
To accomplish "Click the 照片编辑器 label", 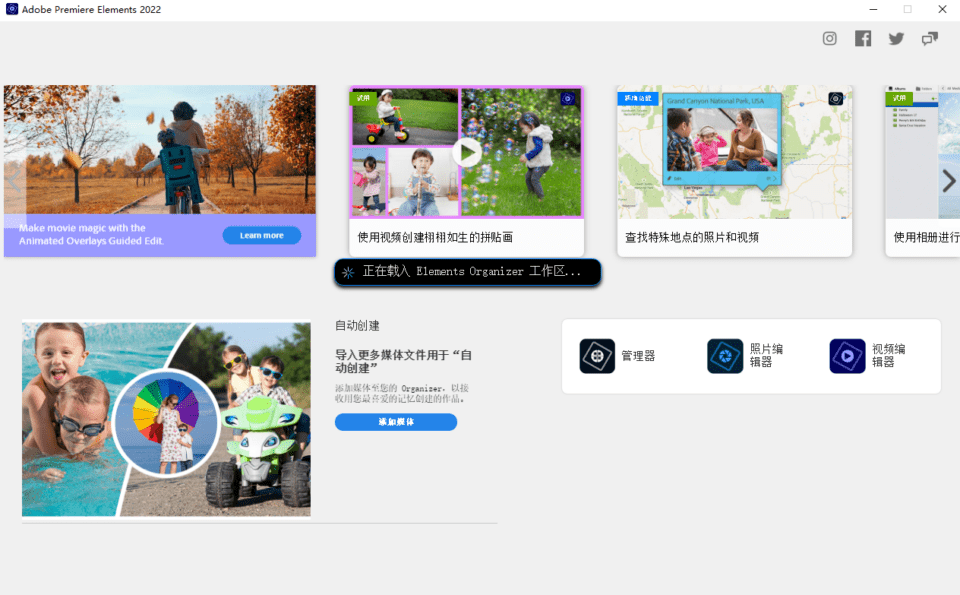I will [767, 356].
